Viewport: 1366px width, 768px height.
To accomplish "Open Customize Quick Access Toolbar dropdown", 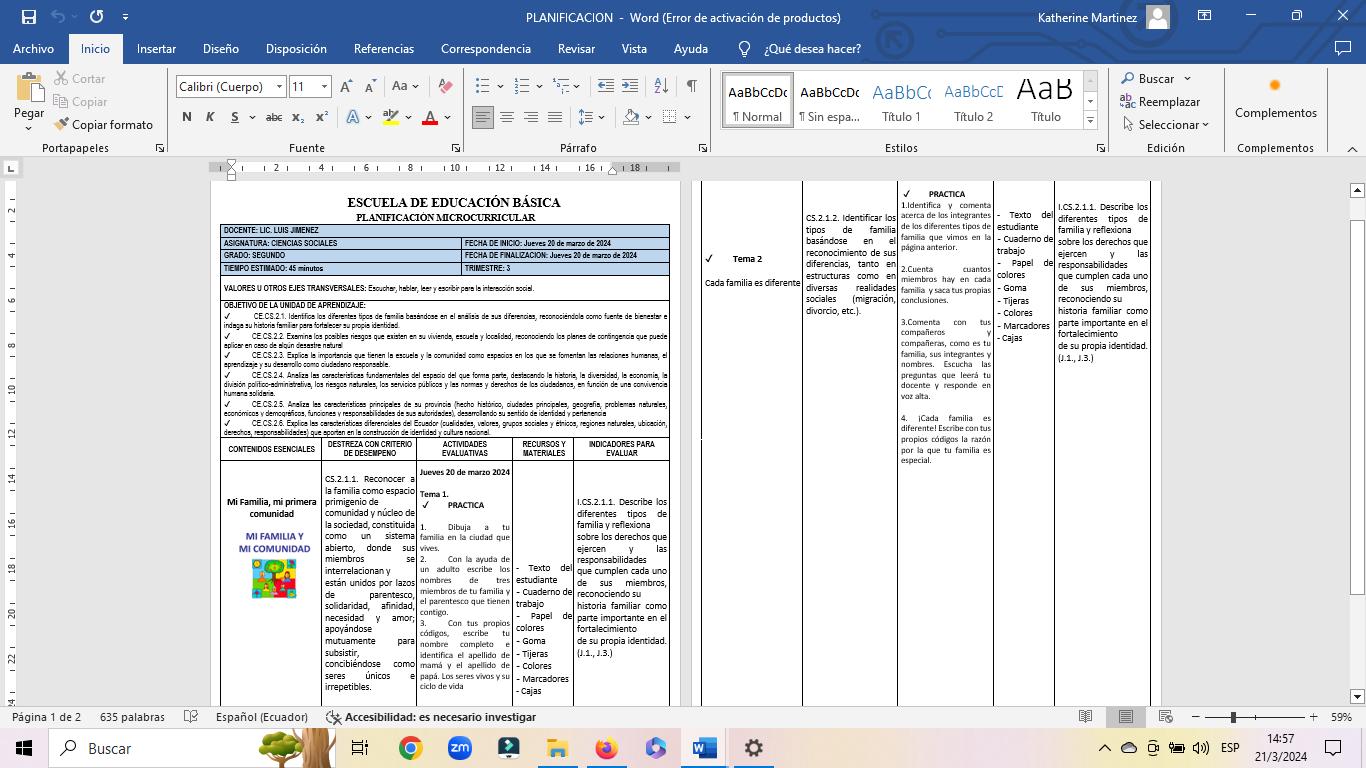I will pos(125,17).
